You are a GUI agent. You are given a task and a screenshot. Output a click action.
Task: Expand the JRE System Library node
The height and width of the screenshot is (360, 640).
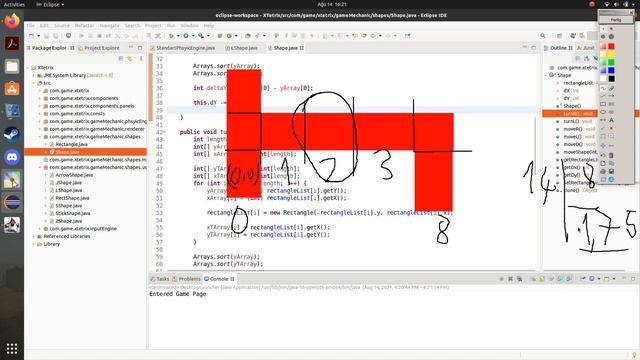[34, 76]
